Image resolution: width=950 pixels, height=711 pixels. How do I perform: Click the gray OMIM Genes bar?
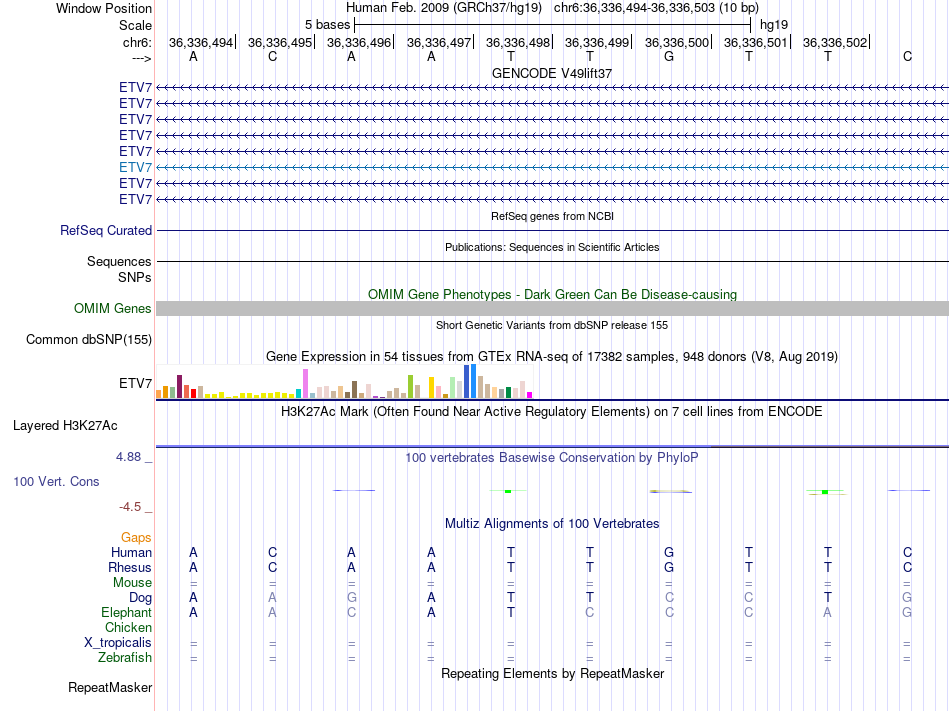tap(552, 308)
